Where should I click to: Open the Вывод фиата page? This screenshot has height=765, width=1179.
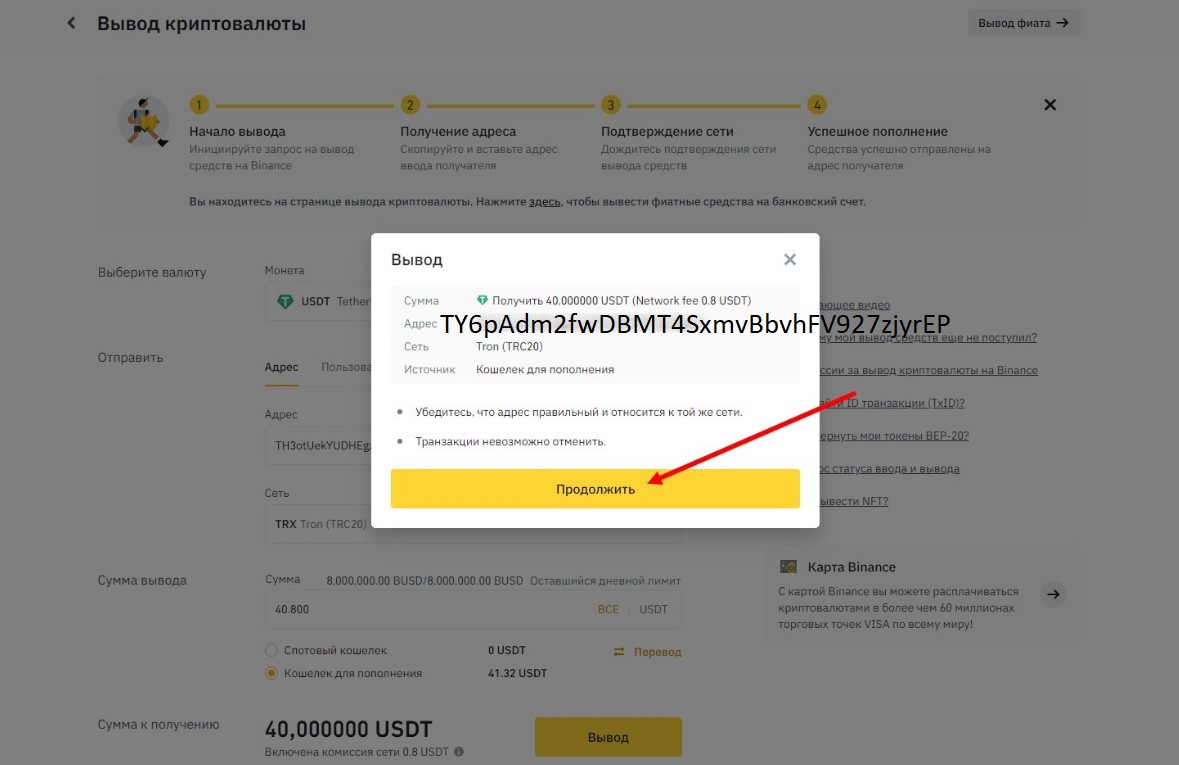[1023, 23]
